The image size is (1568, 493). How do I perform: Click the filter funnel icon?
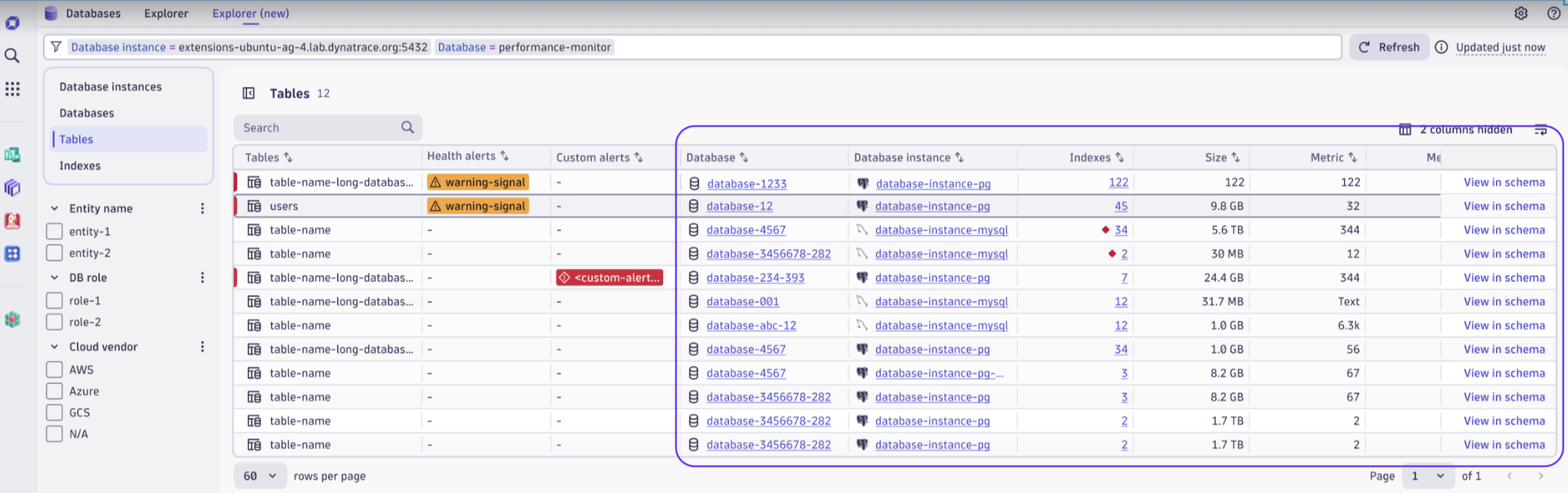tap(56, 47)
